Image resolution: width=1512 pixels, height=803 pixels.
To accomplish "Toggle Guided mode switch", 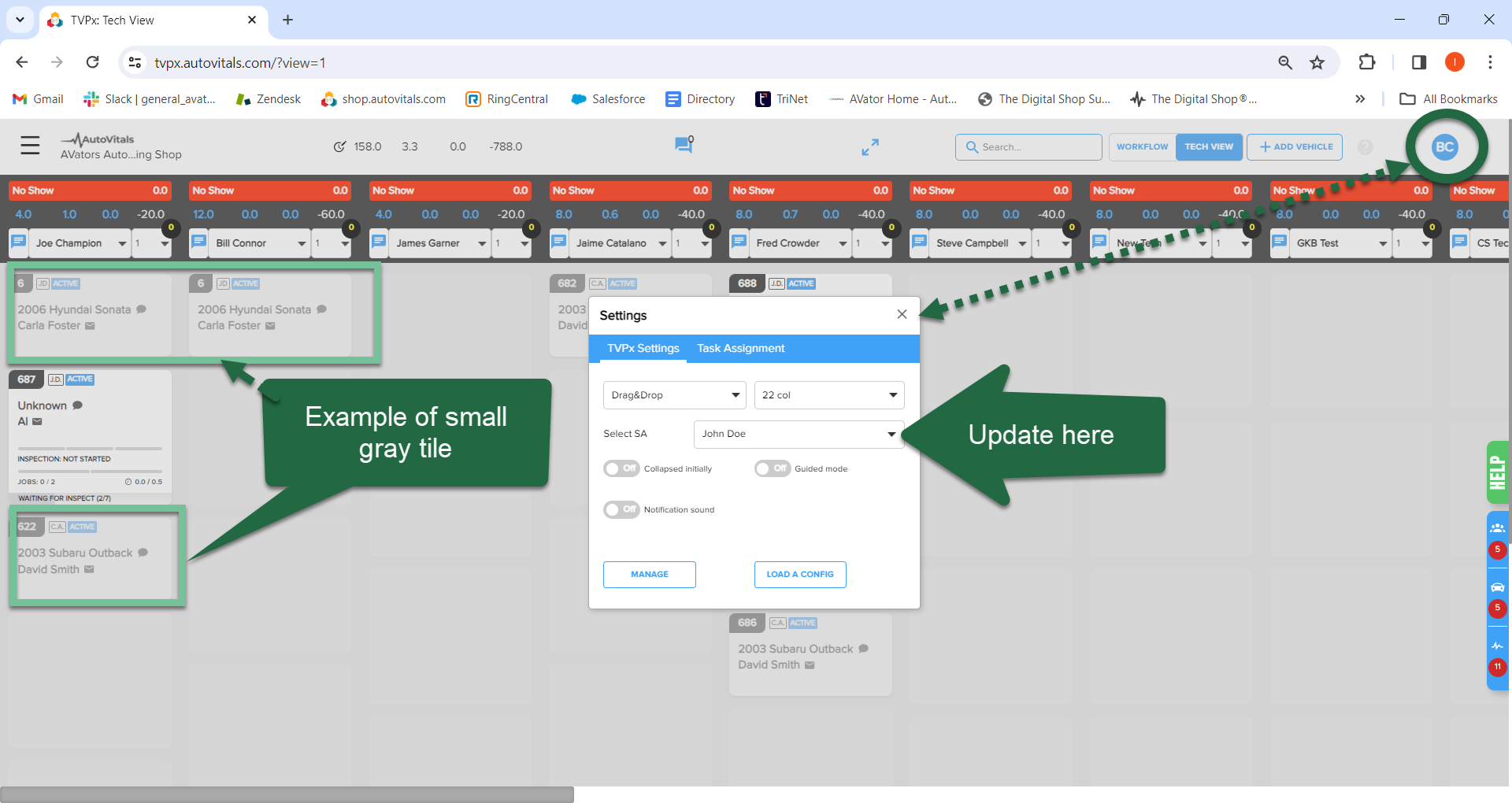I will tap(772, 468).
